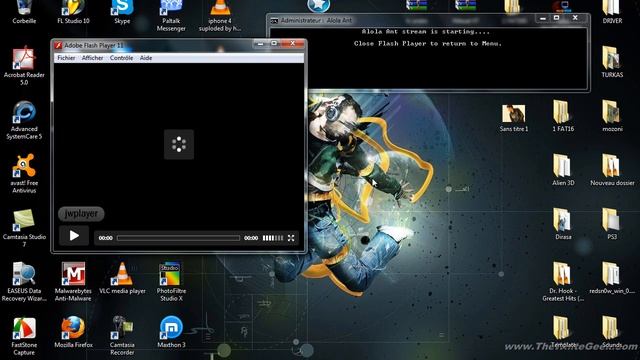The height and width of the screenshot is (360, 640).
Task: Click the Adobe Flash Player title bar icon
Action: click(x=58, y=45)
